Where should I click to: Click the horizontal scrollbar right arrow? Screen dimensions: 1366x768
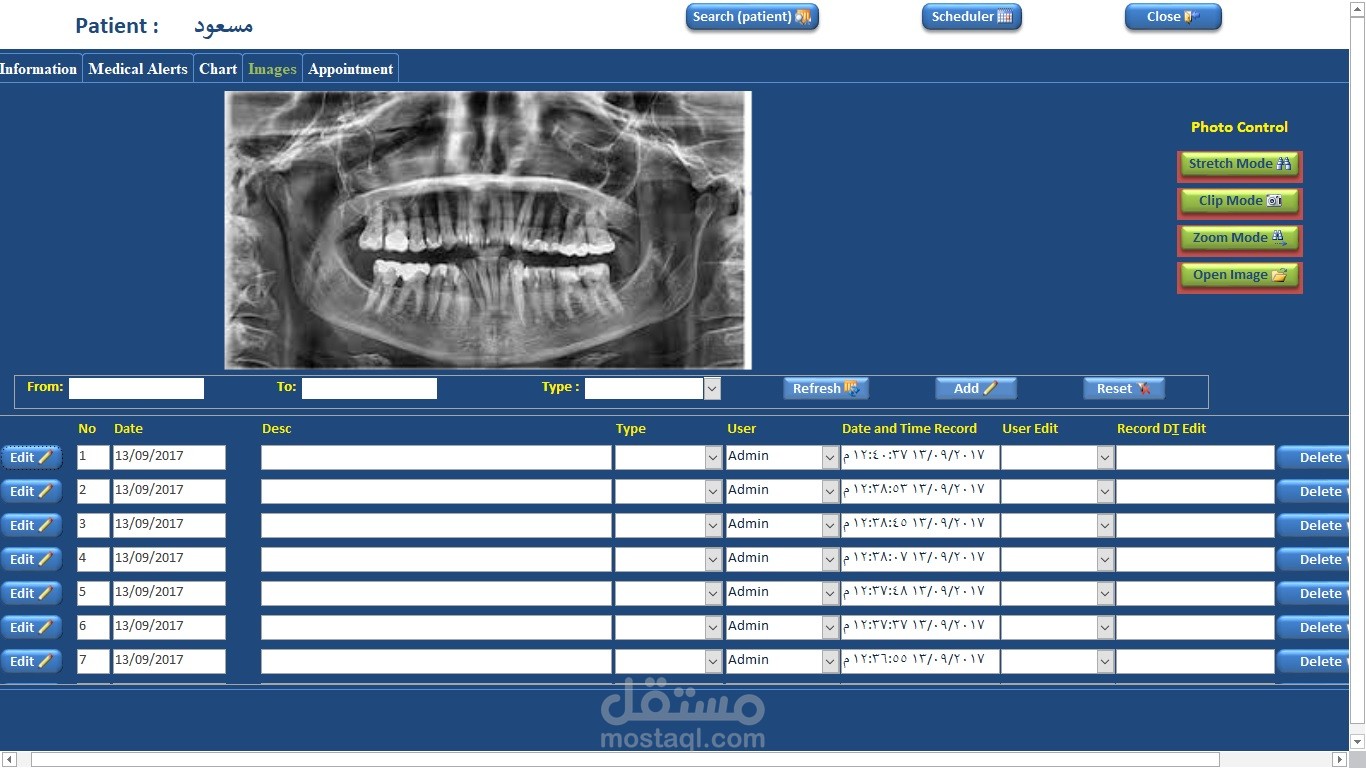coord(1340,760)
